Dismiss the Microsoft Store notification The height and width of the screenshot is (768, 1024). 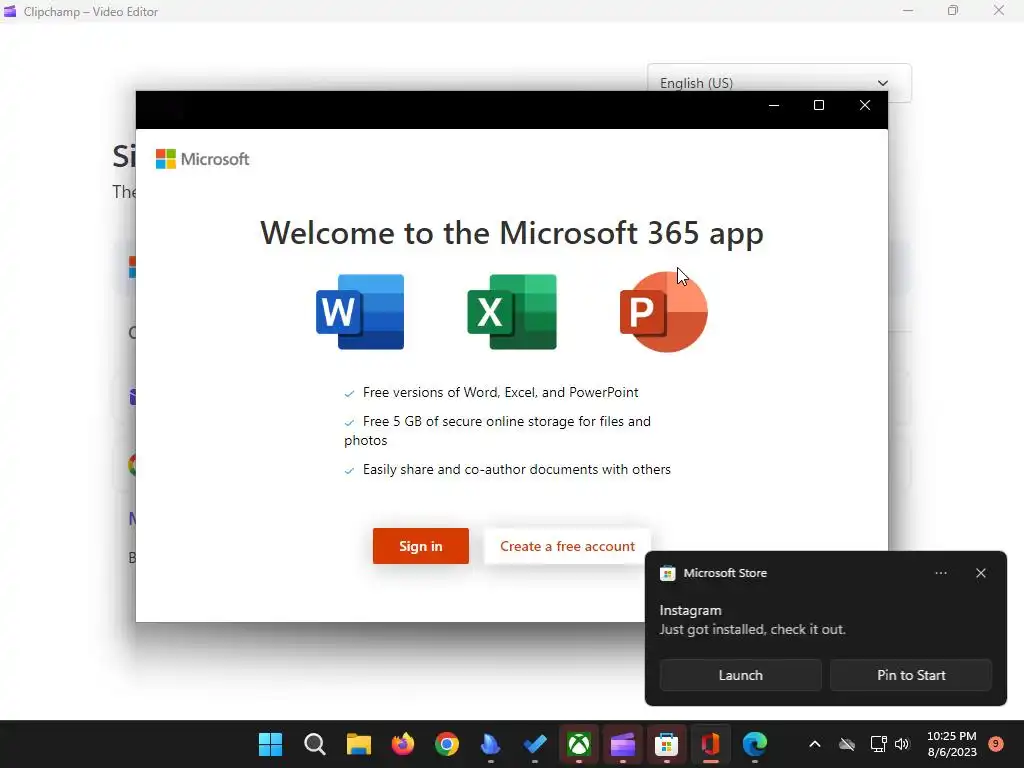(981, 573)
